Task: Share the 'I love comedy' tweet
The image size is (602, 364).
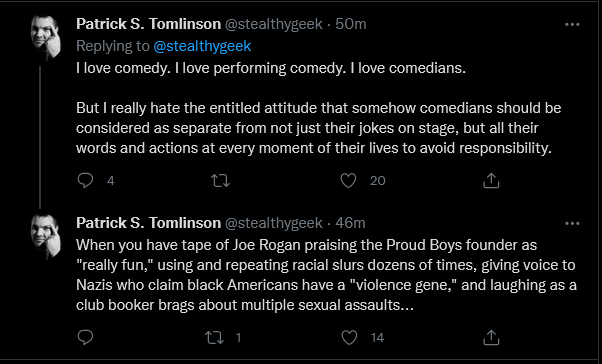Action: coord(491,180)
